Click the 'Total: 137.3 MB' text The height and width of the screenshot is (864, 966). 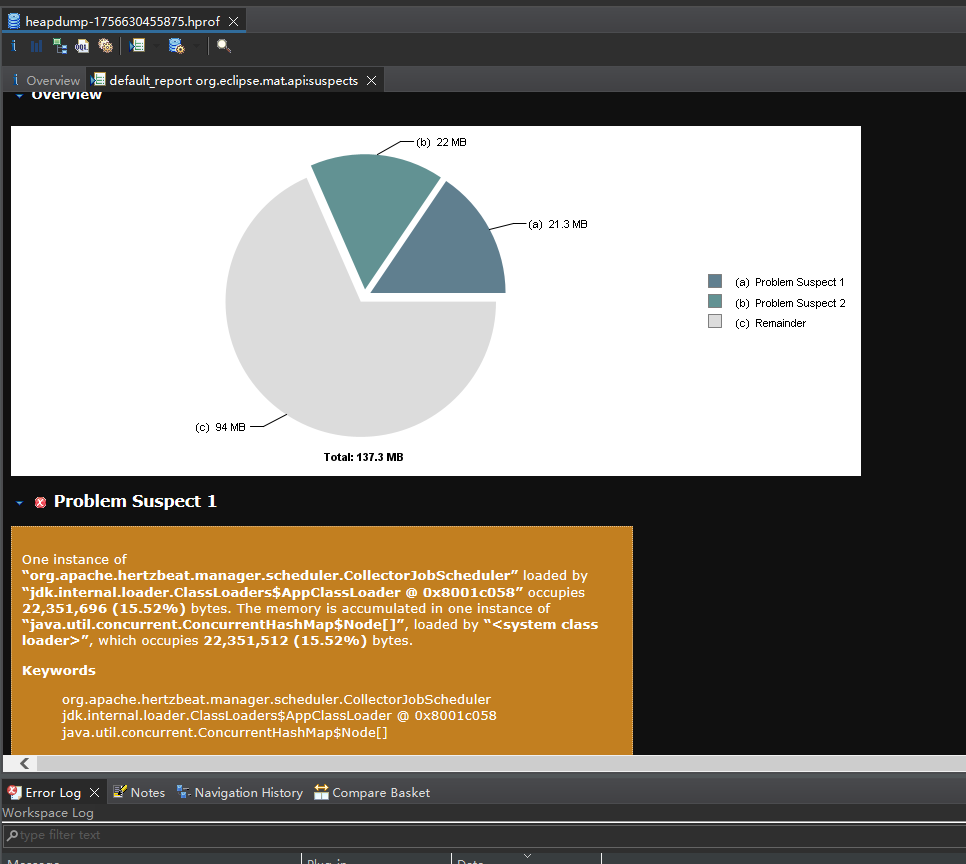tap(363, 457)
